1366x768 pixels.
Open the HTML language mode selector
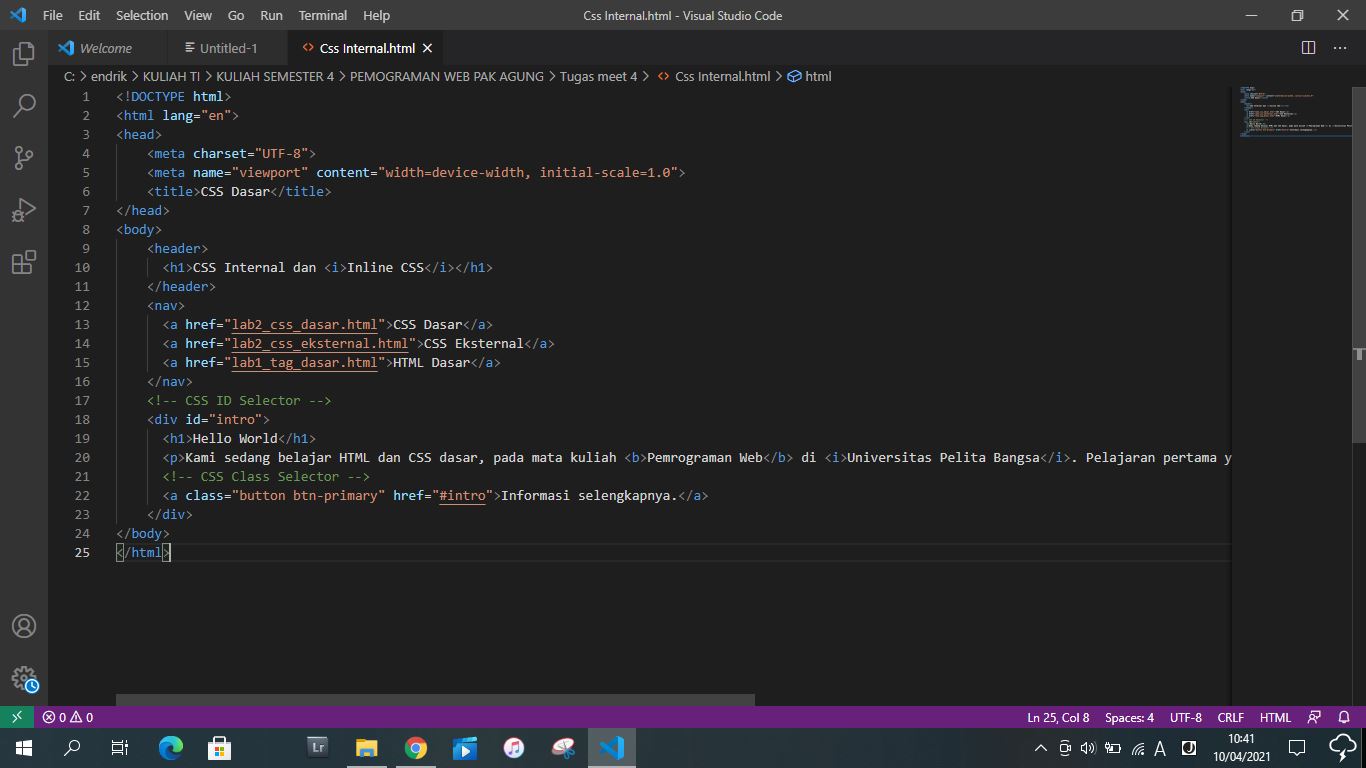pos(1275,717)
